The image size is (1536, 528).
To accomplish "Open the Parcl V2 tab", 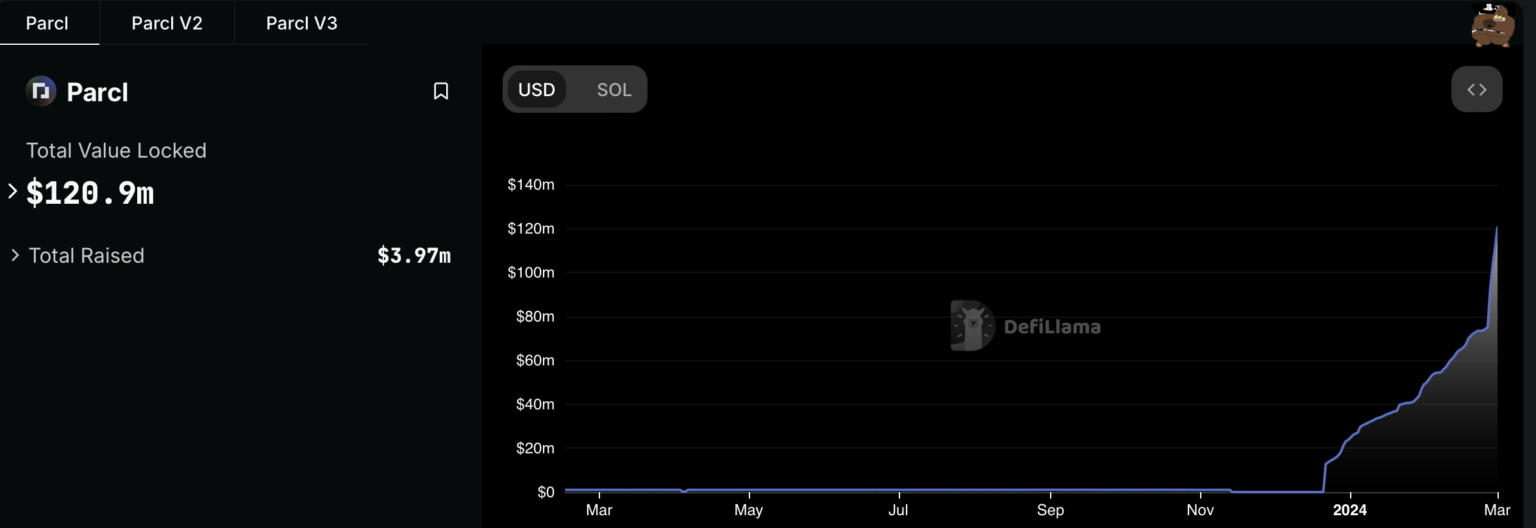I will click(x=167, y=23).
